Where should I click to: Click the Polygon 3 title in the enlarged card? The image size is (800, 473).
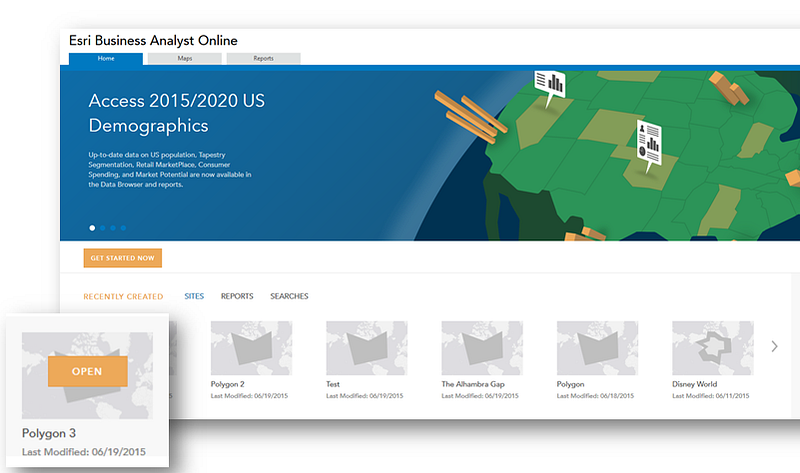(49, 433)
